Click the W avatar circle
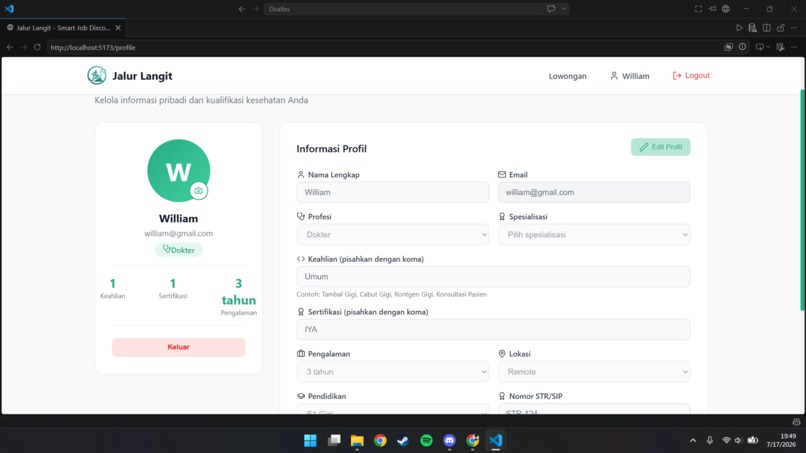The width and height of the screenshot is (806, 453). [178, 171]
